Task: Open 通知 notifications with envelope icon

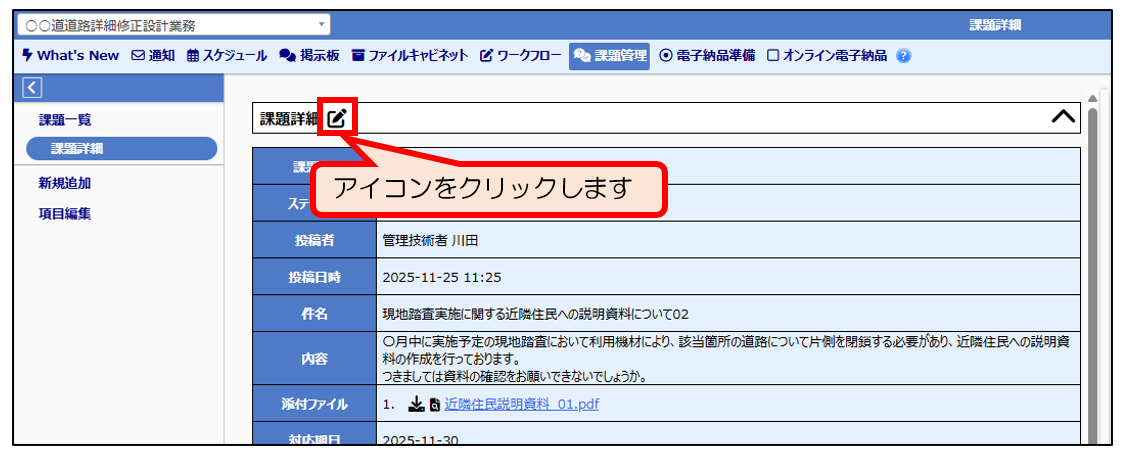Action: point(153,56)
